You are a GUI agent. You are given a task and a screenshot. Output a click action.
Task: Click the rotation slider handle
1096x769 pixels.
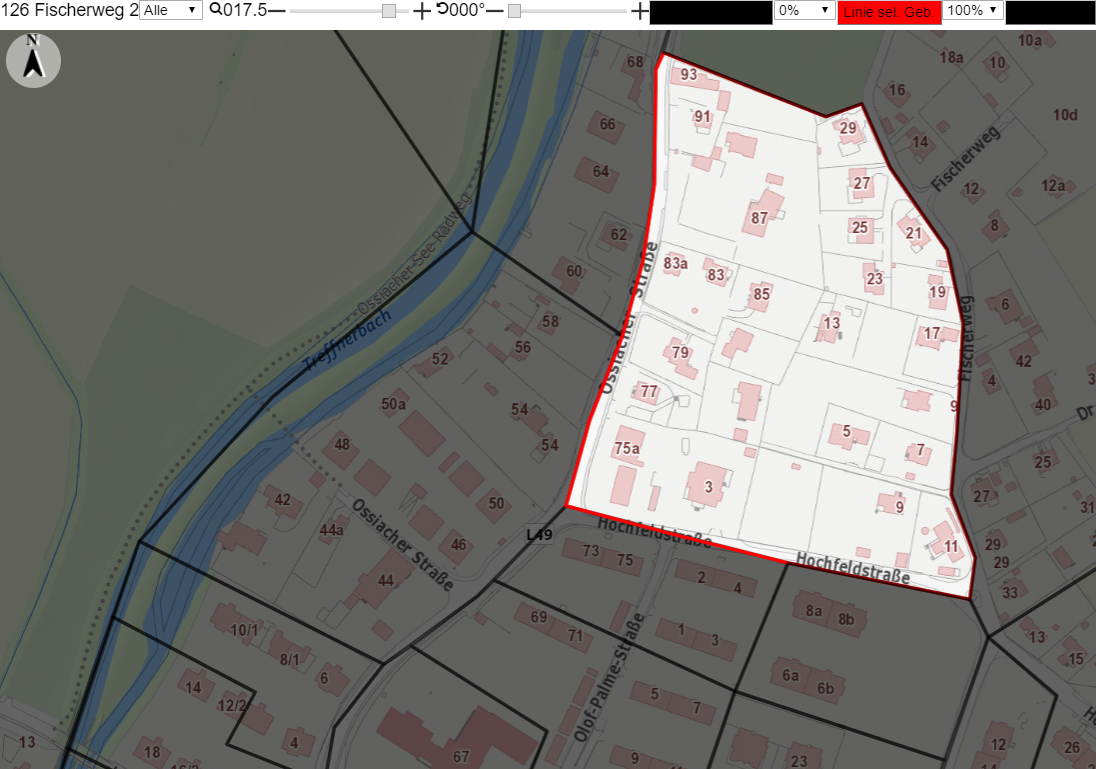[514, 10]
